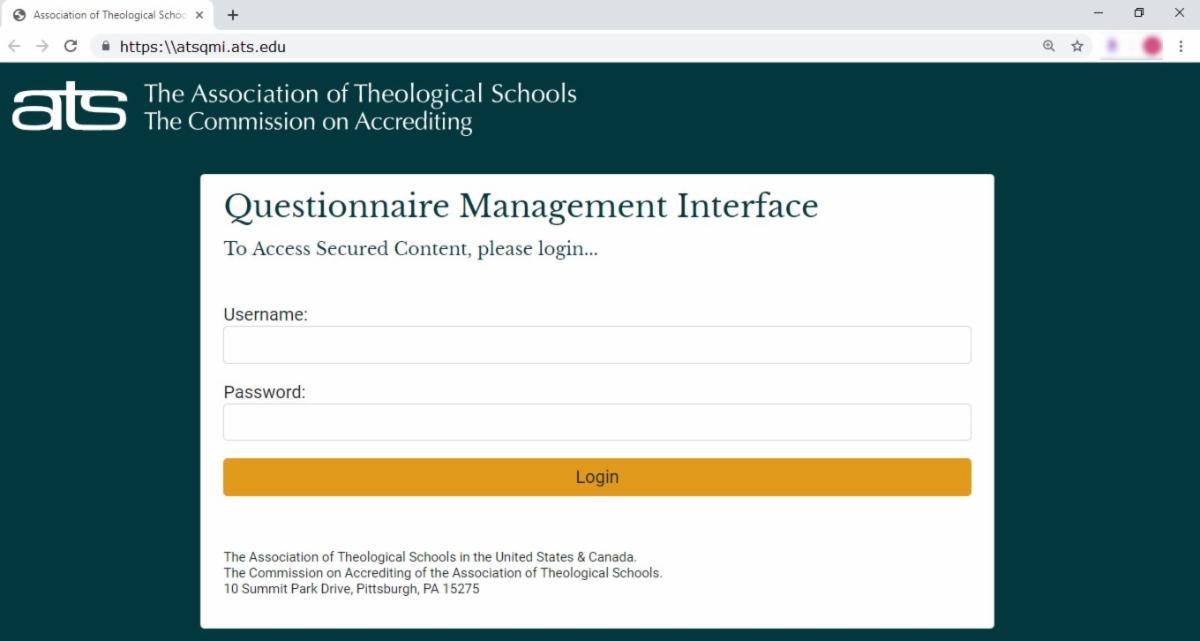Viewport: 1200px width, 641px height.
Task: Click into the Username field
Action: coord(597,345)
